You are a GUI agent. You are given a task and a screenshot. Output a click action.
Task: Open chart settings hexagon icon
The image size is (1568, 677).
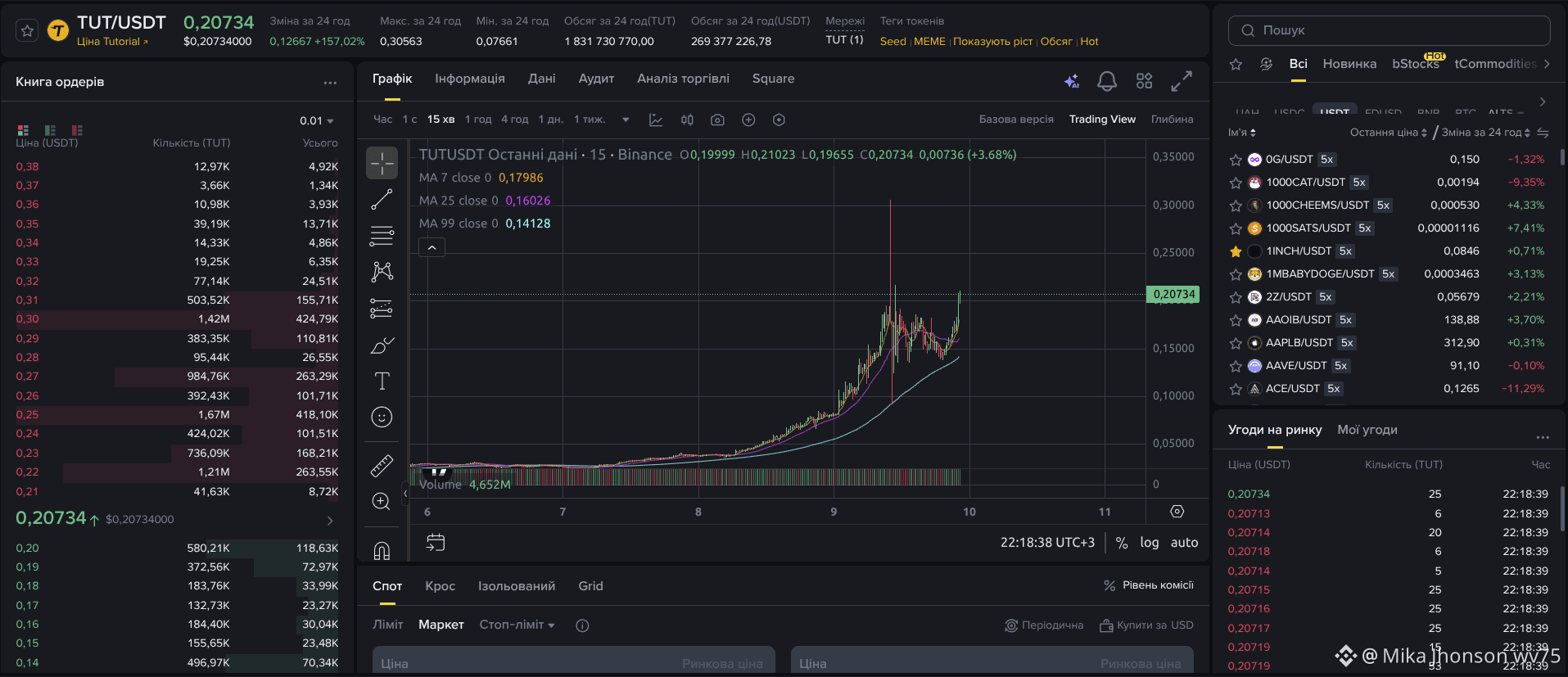coord(779,120)
